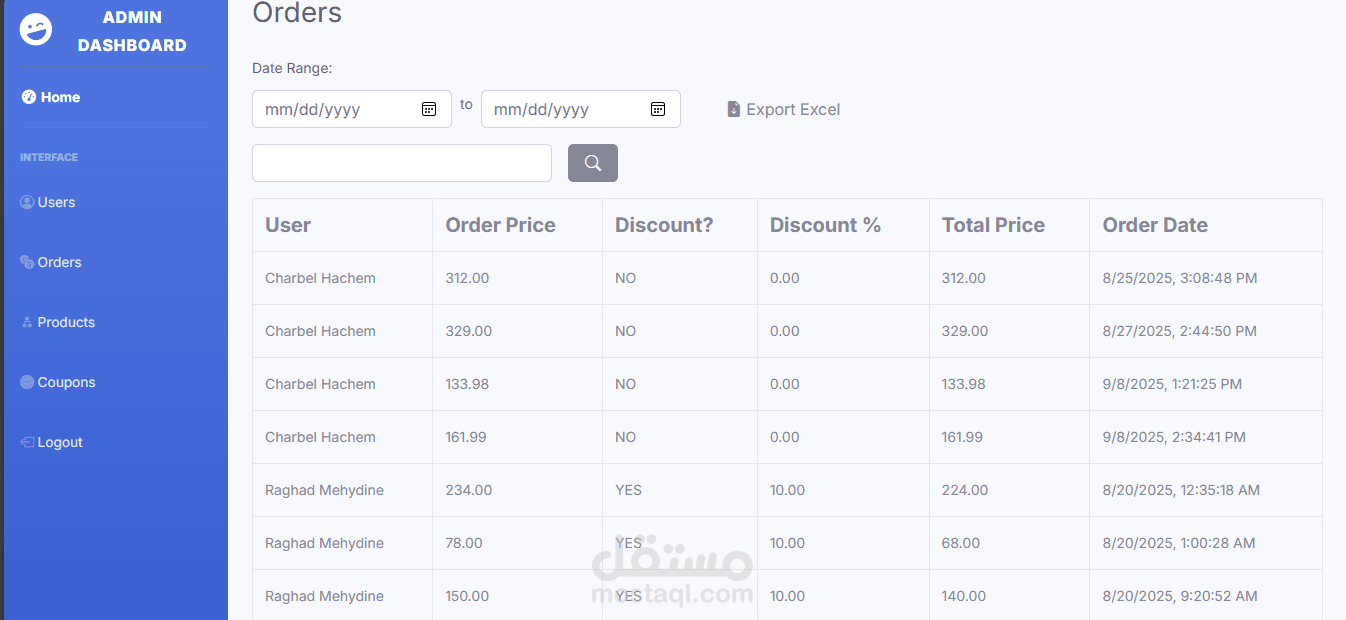Open the start date calendar picker
Viewport: 1346px width, 620px height.
coord(429,109)
